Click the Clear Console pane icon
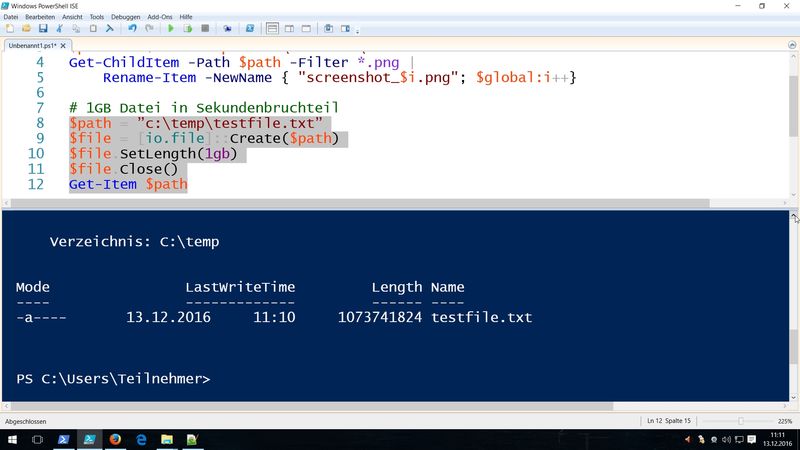 pos(109,29)
